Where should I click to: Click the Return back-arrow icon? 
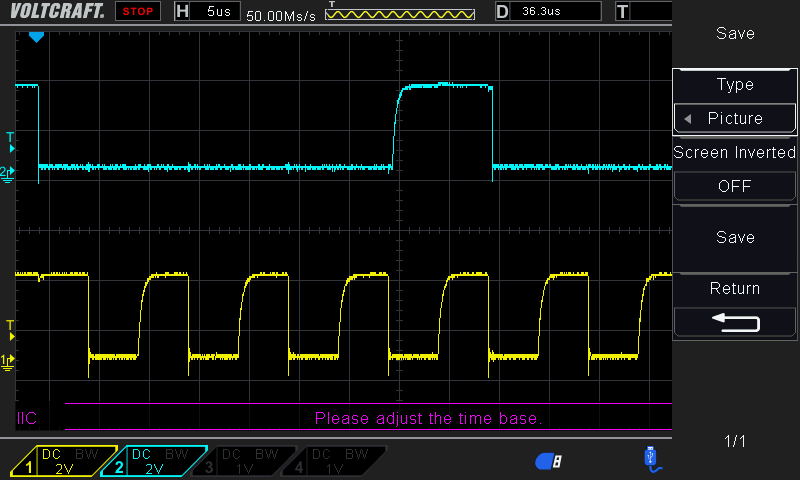735,322
